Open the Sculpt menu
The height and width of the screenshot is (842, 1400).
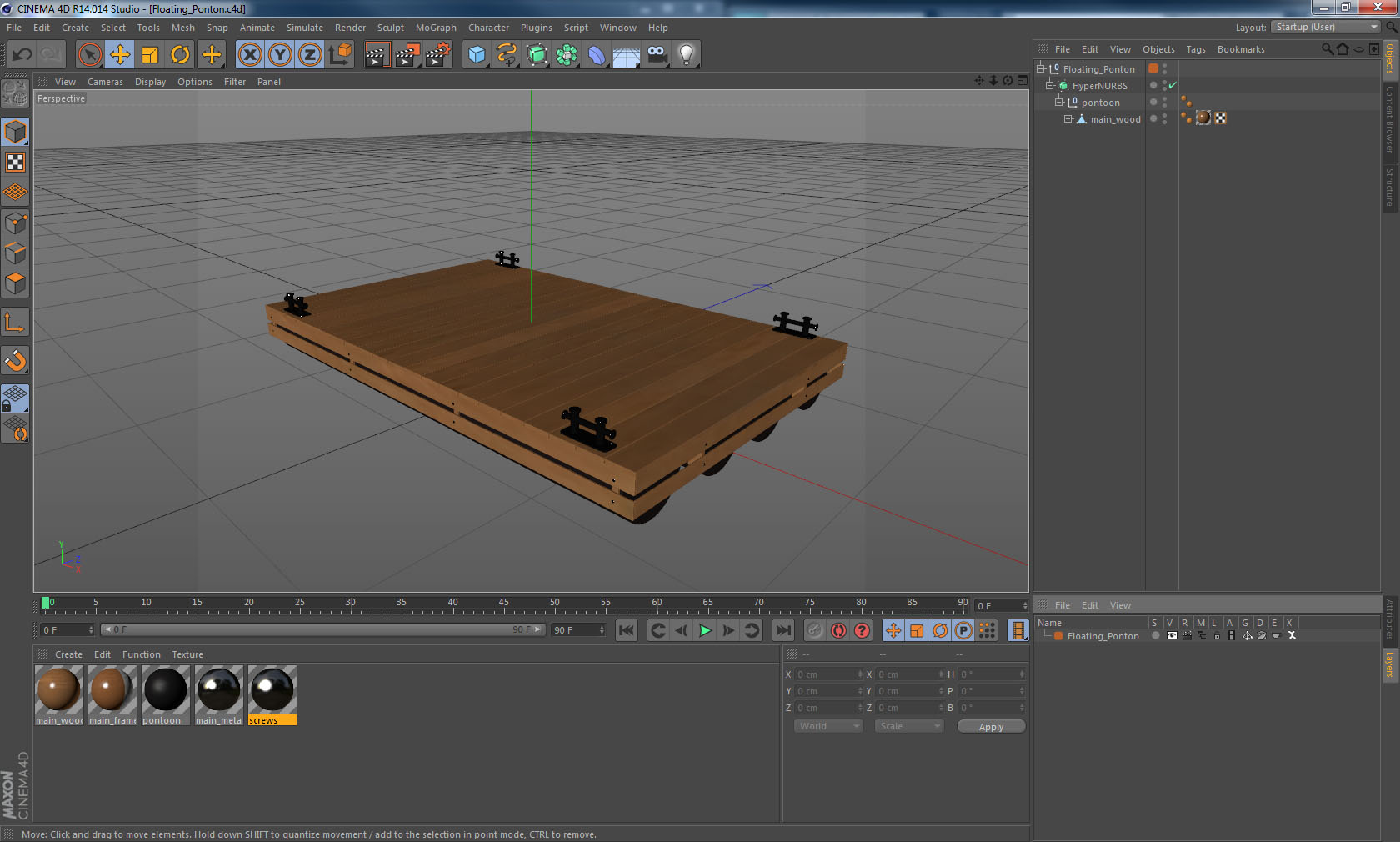pos(390,28)
